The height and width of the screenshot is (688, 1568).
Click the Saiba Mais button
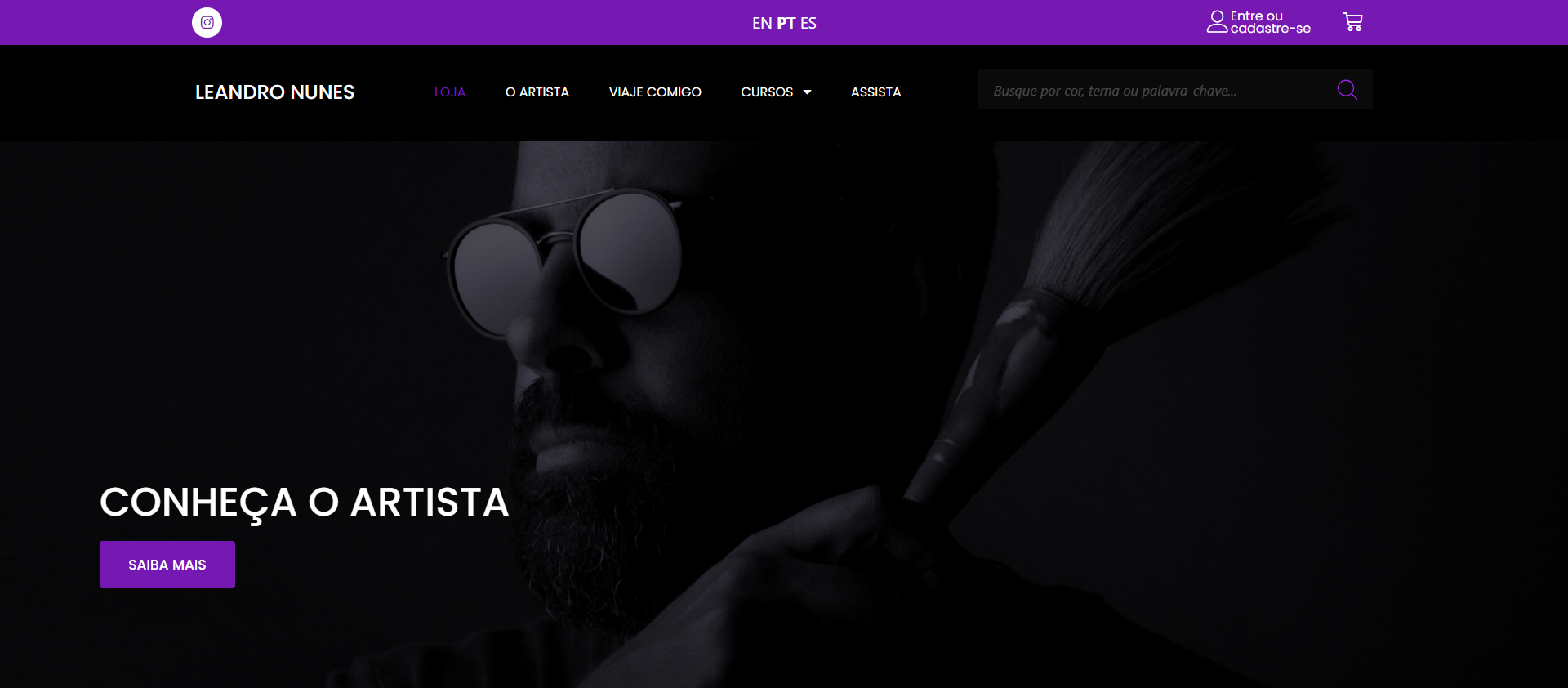pos(167,565)
